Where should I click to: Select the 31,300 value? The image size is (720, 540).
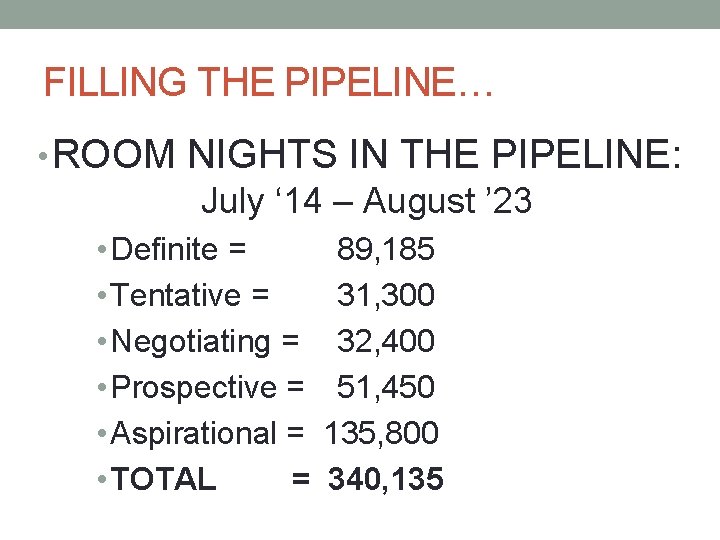tap(385, 295)
